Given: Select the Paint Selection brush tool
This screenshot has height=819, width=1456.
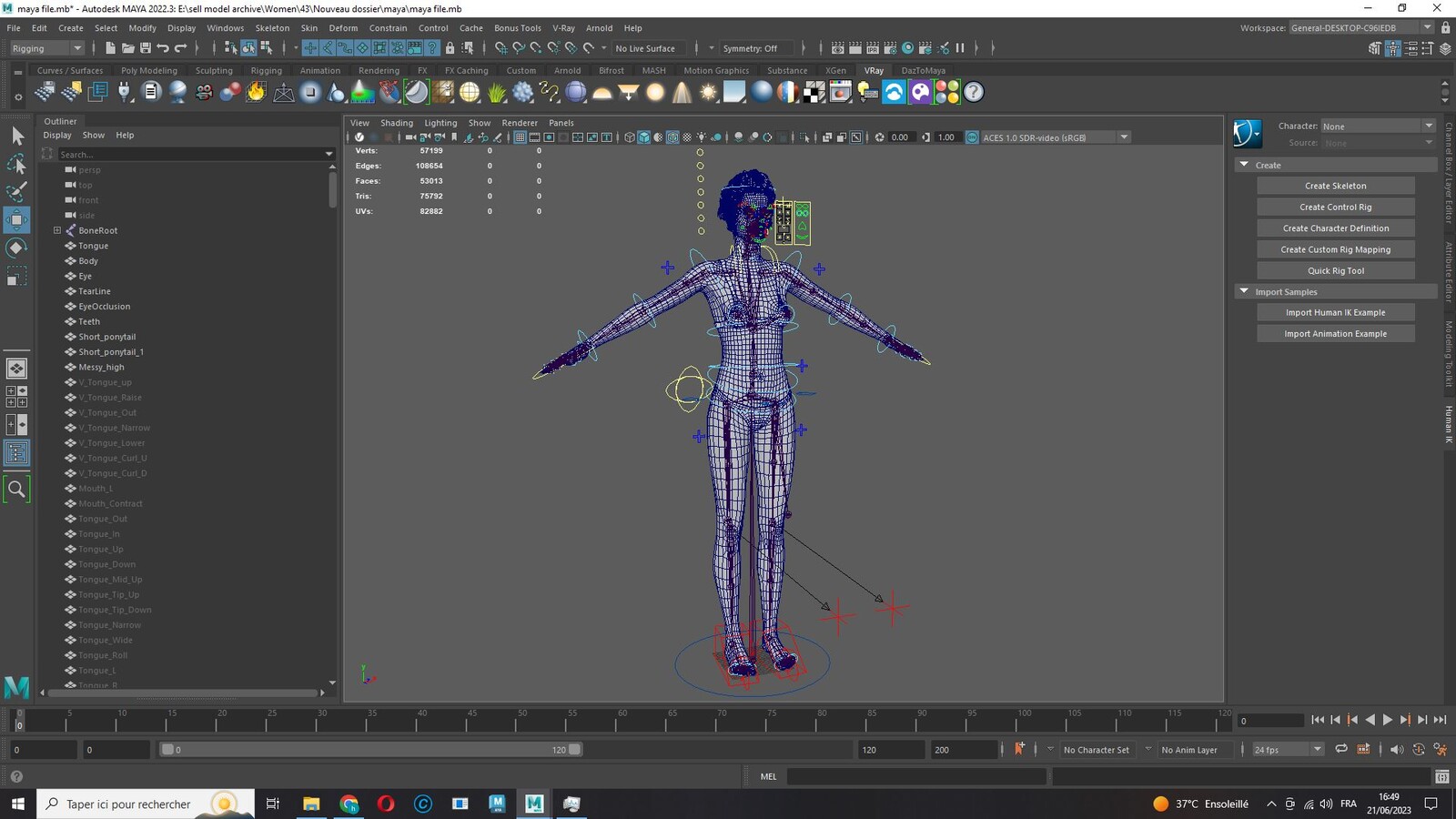Looking at the screenshot, I should (x=16, y=191).
